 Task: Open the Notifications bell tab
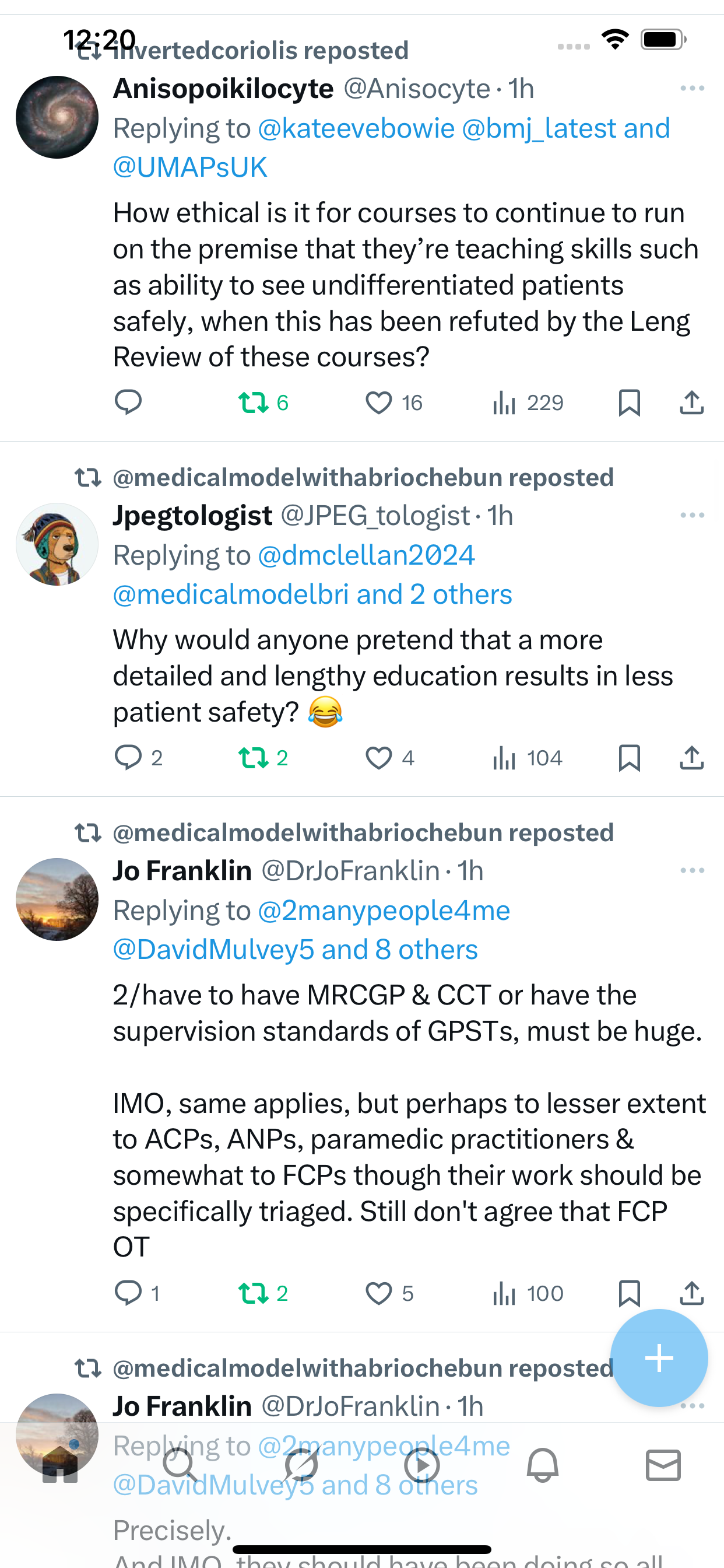point(542,1465)
